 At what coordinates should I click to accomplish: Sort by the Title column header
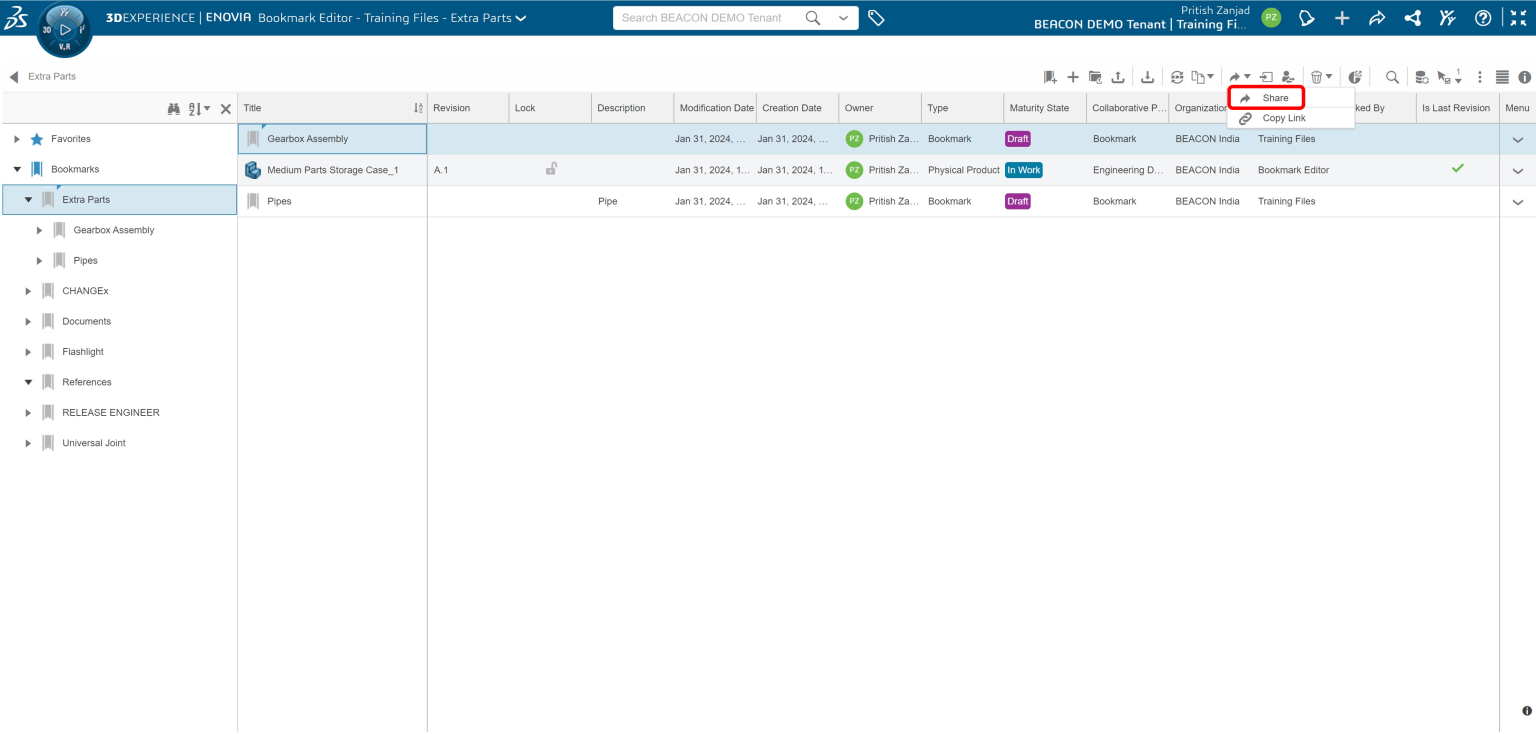coord(332,108)
